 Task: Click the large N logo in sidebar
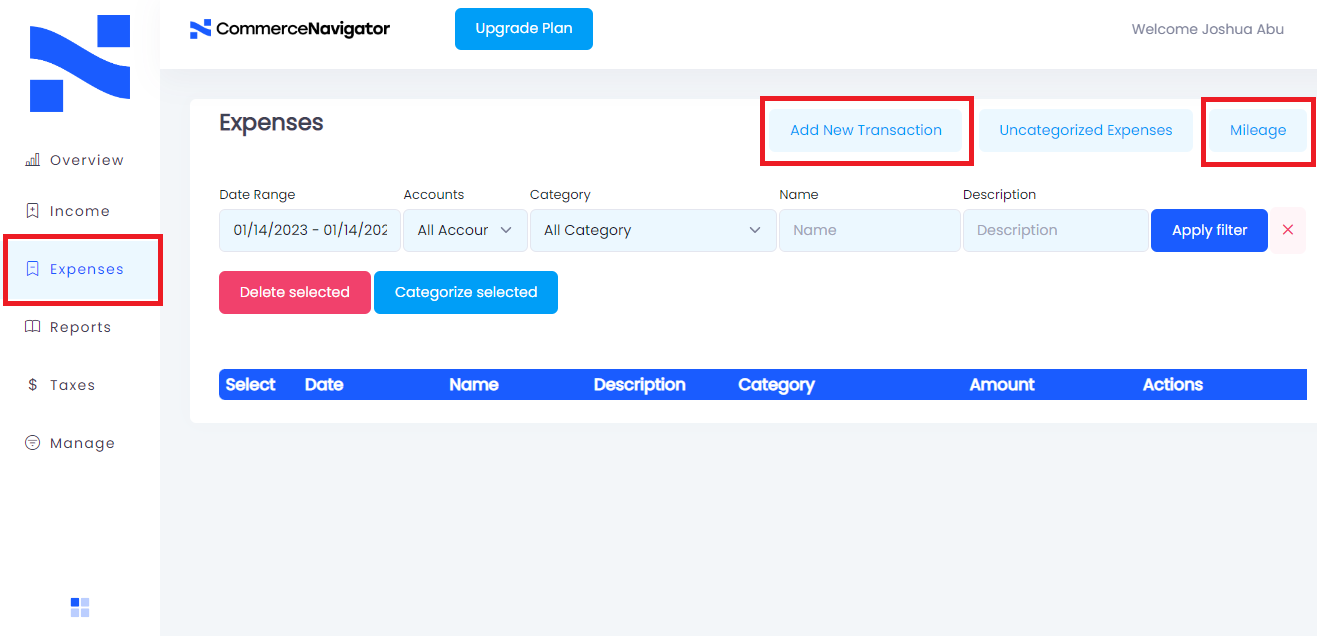pyautogui.click(x=80, y=63)
